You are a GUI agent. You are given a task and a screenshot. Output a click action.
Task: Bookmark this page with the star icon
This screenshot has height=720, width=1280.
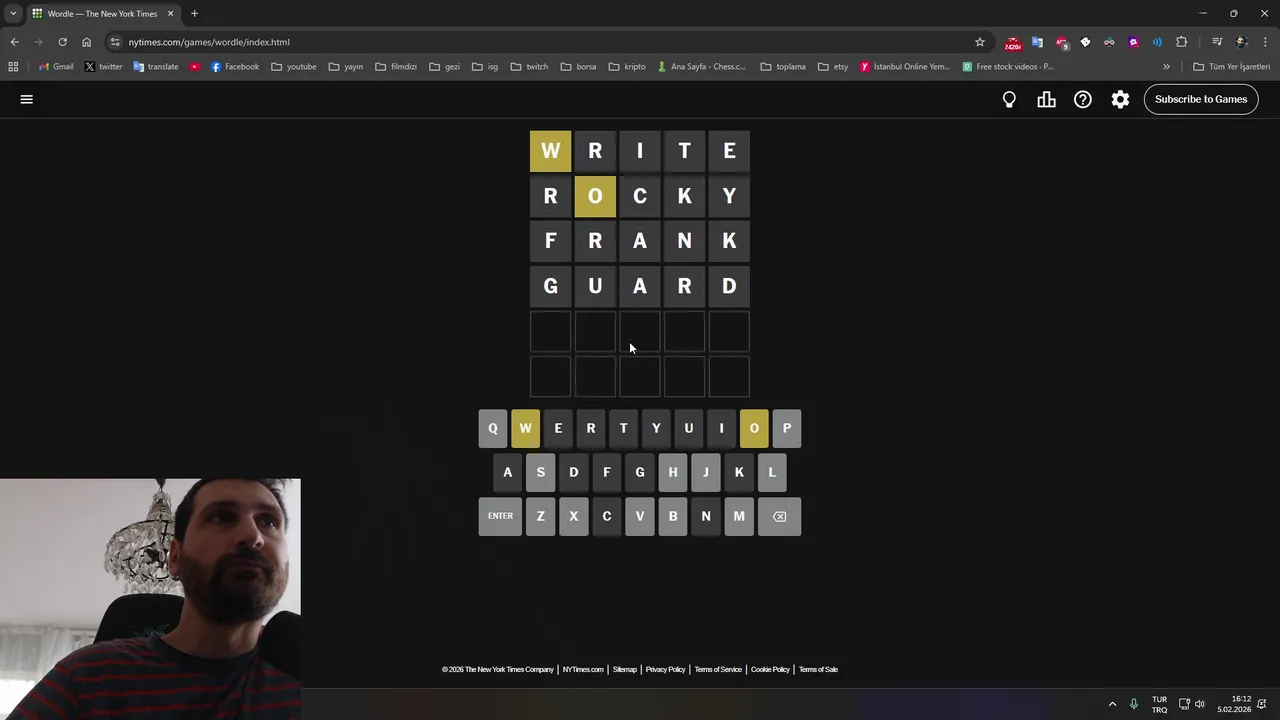pyautogui.click(x=980, y=42)
